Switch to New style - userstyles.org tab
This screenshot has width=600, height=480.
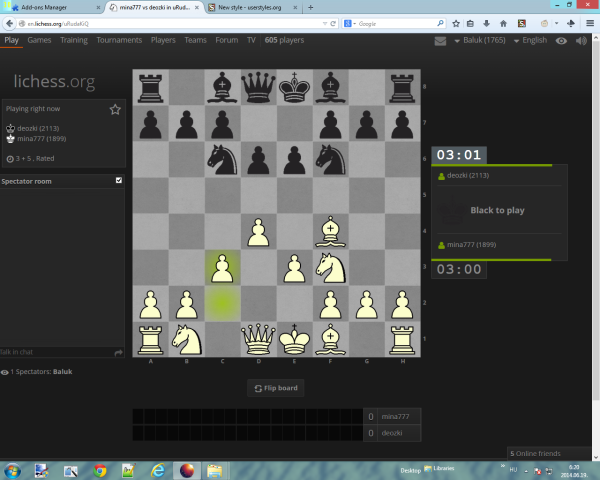tap(253, 7)
